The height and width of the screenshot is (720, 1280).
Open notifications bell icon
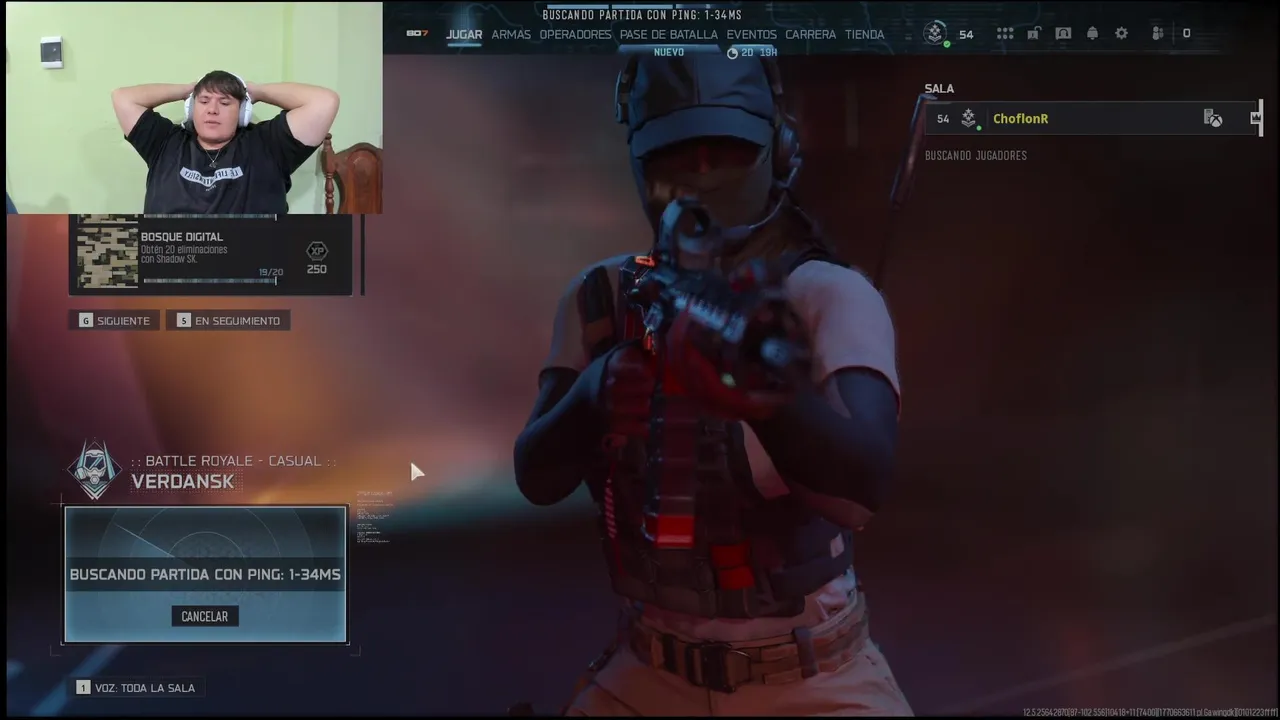[1092, 33]
